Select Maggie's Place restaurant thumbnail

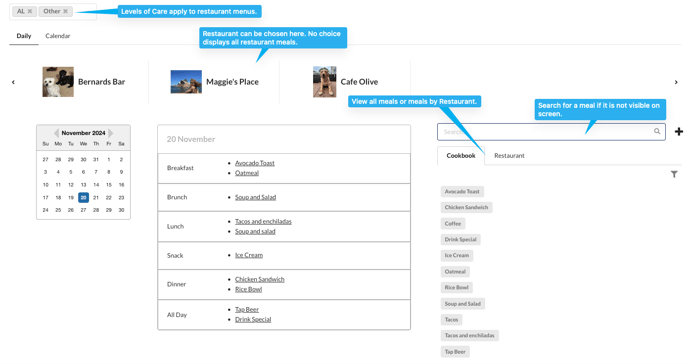[x=186, y=82]
